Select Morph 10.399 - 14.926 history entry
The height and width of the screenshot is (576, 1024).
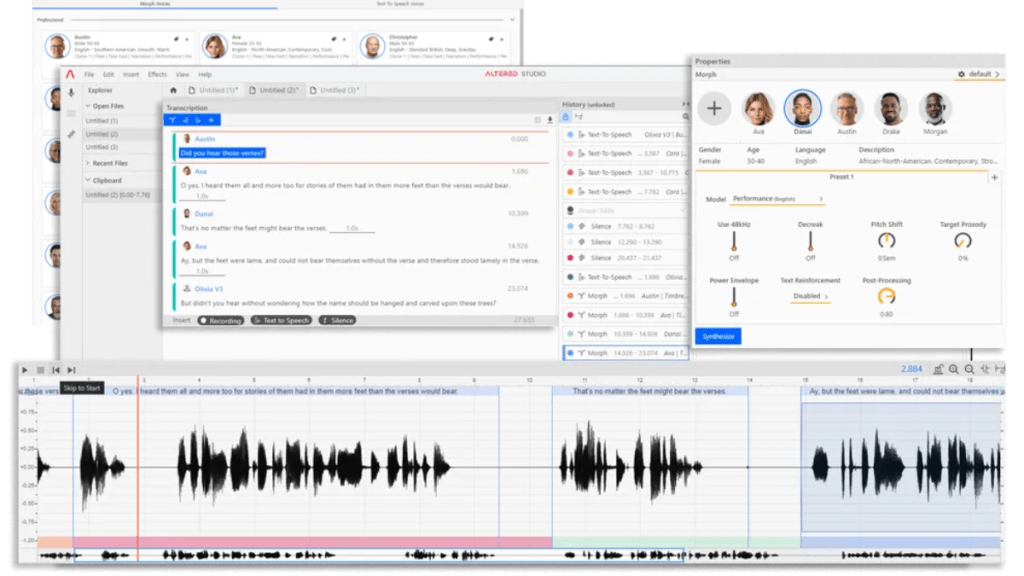[x=626, y=334]
